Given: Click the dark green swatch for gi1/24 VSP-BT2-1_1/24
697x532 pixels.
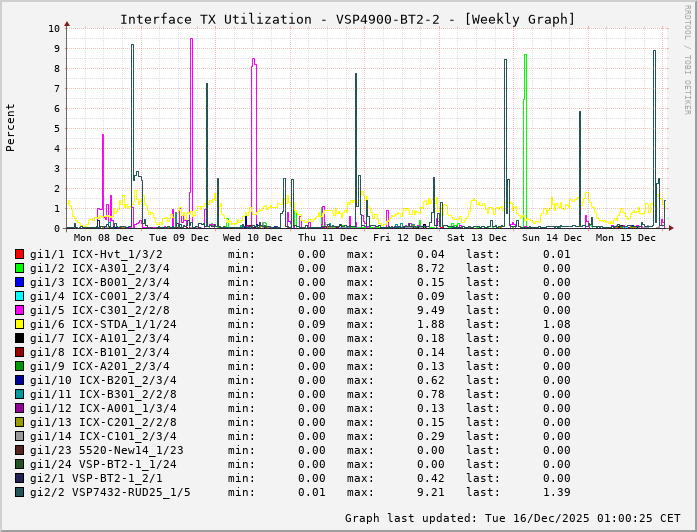Looking at the screenshot, I should point(19,464).
